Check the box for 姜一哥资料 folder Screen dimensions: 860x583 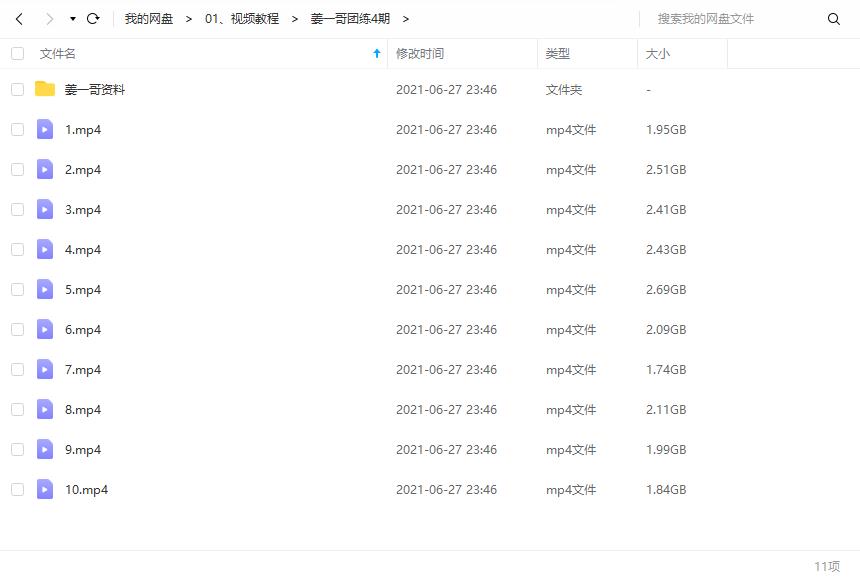[x=18, y=89]
